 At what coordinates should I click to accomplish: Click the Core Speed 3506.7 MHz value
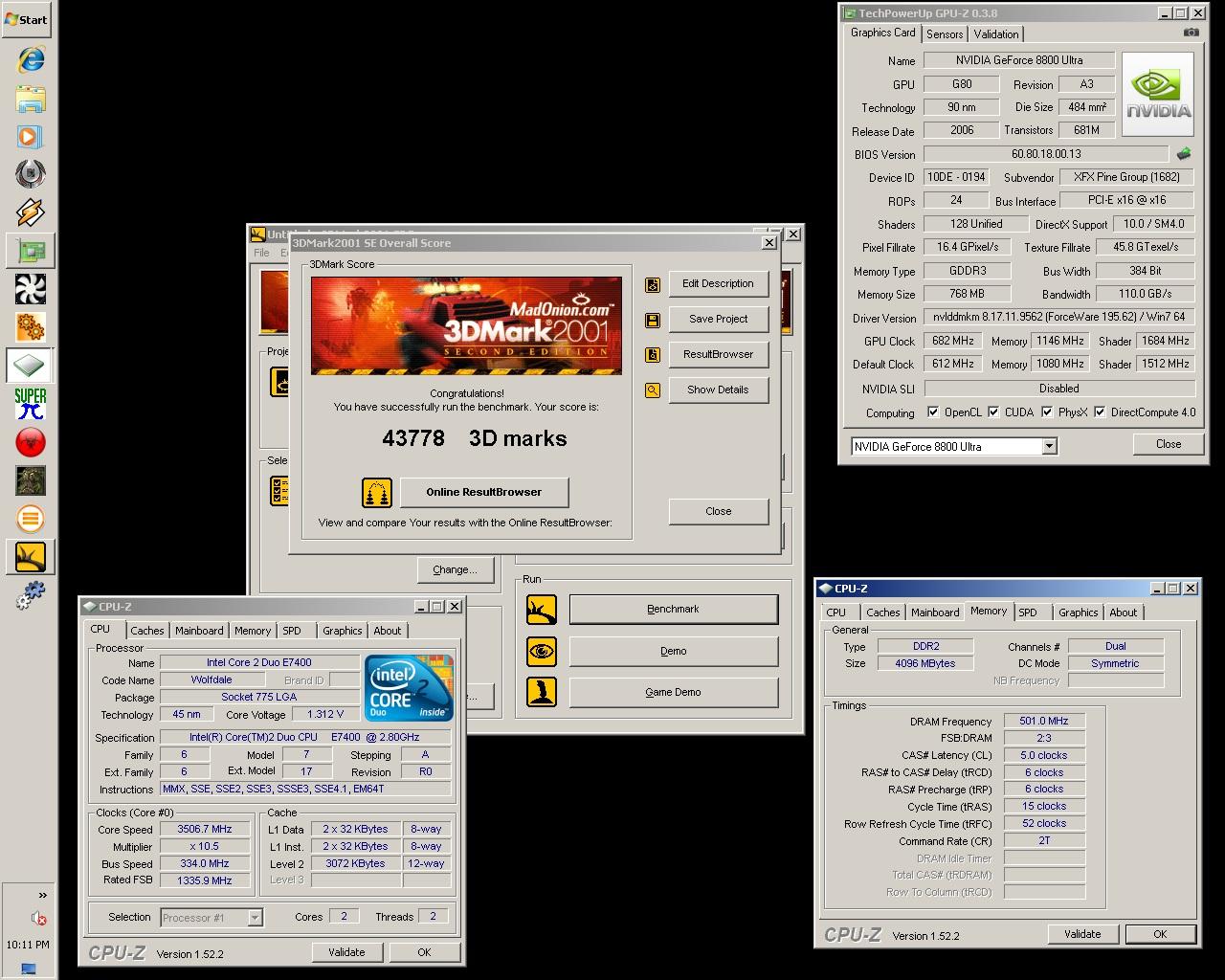tap(205, 830)
